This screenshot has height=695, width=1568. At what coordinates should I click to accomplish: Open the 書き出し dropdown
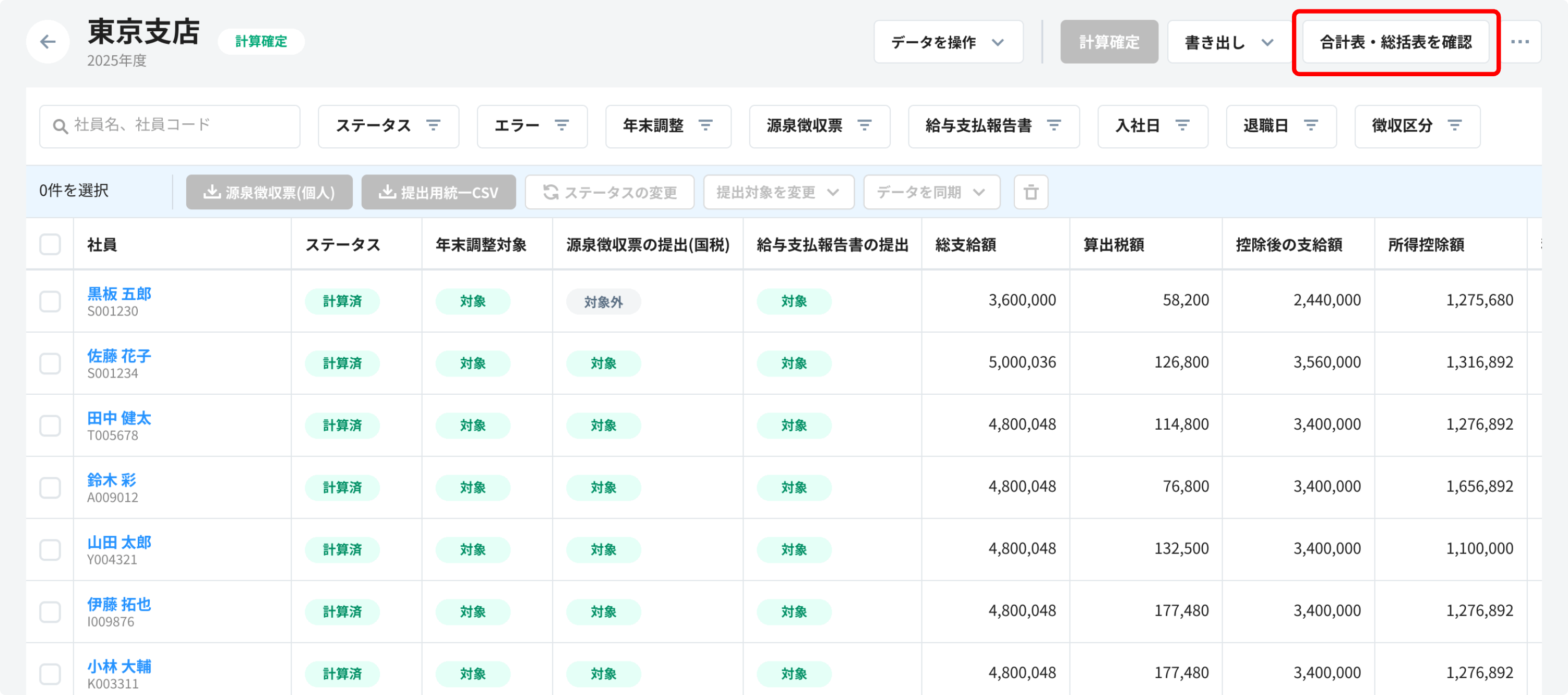pos(1228,42)
